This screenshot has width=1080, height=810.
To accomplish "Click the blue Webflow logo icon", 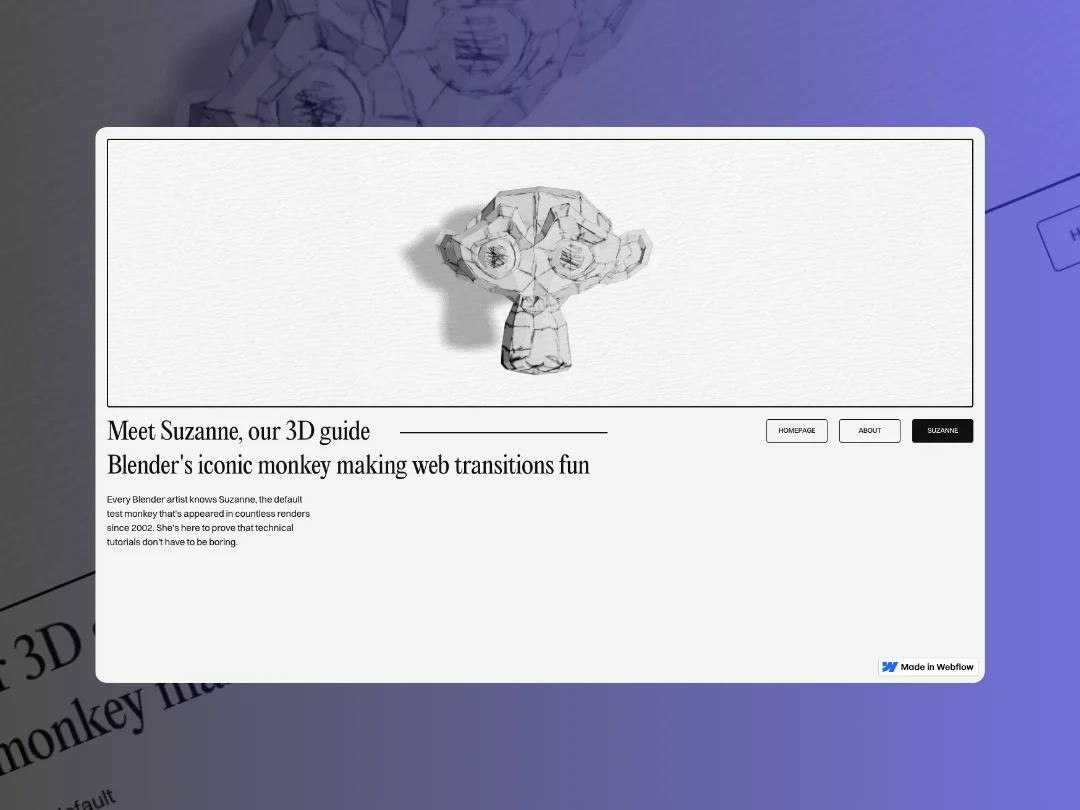I will (891, 666).
